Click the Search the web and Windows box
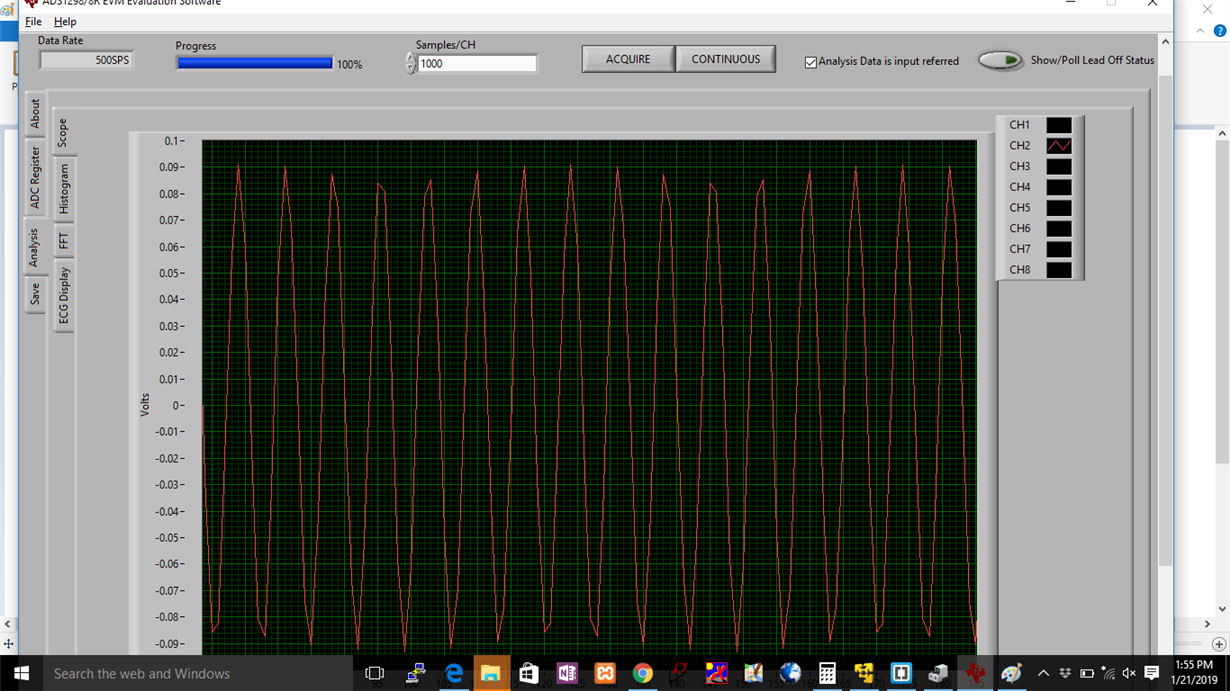The image size is (1230, 691). (198, 674)
